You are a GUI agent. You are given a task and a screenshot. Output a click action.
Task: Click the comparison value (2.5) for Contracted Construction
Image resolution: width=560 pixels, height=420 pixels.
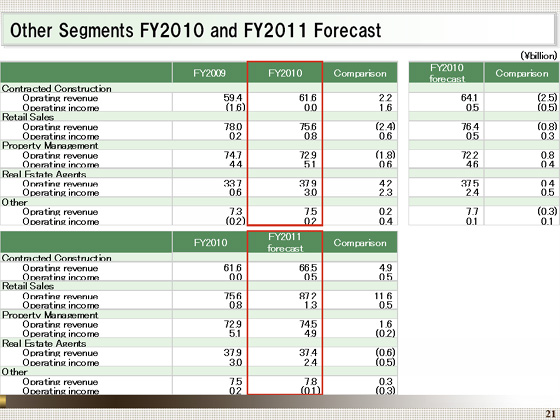[548, 98]
